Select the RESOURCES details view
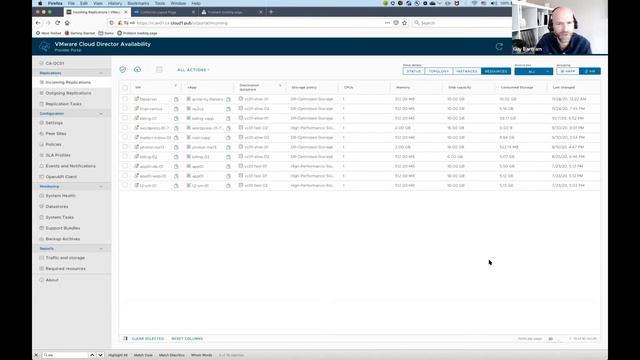The image size is (640, 360). 496,71
